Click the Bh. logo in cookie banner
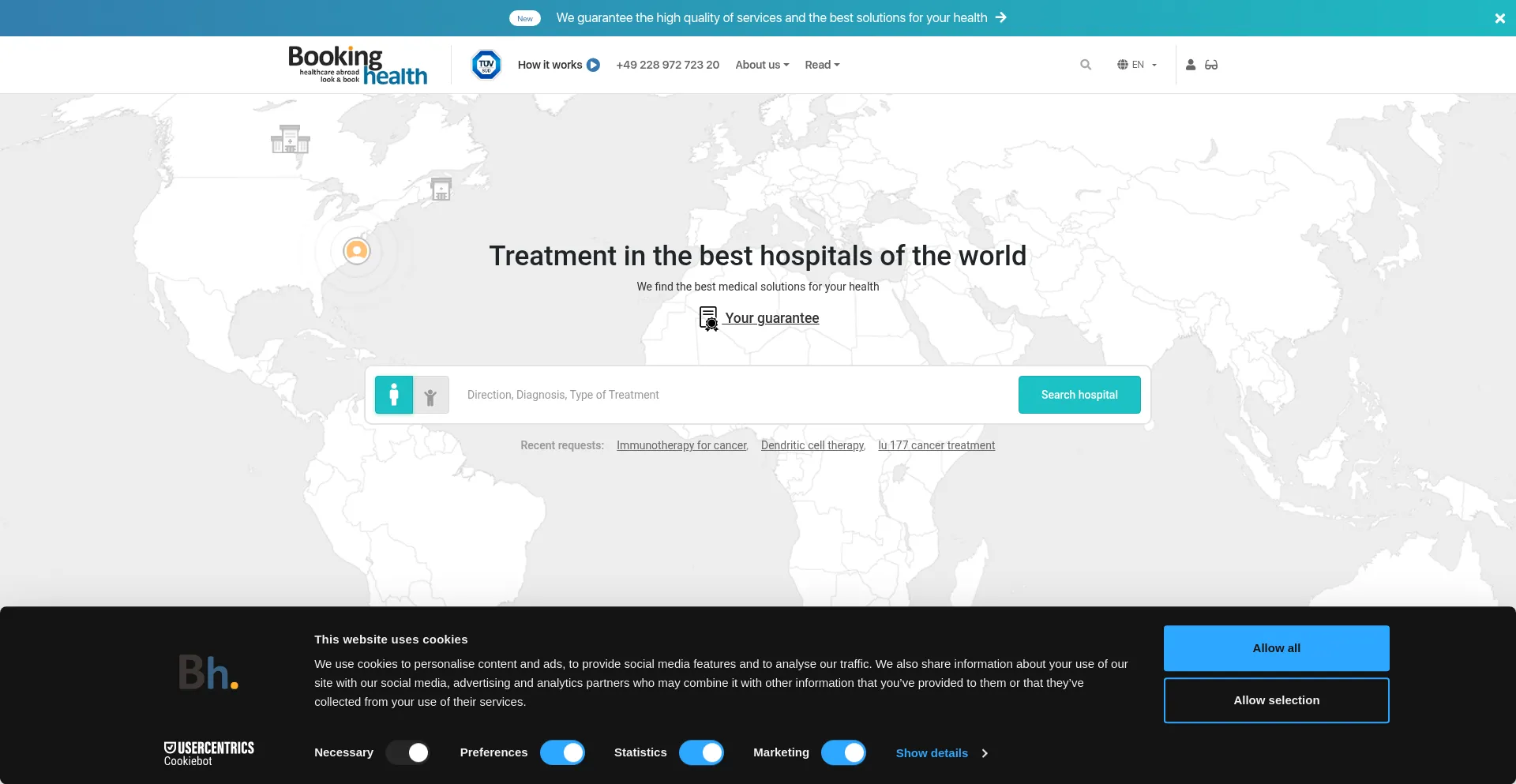1516x784 pixels. [x=208, y=672]
